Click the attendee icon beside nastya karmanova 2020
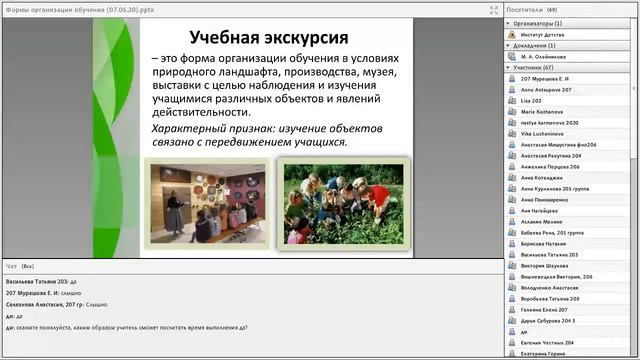Viewport: 640px width, 360px height. click(512, 123)
